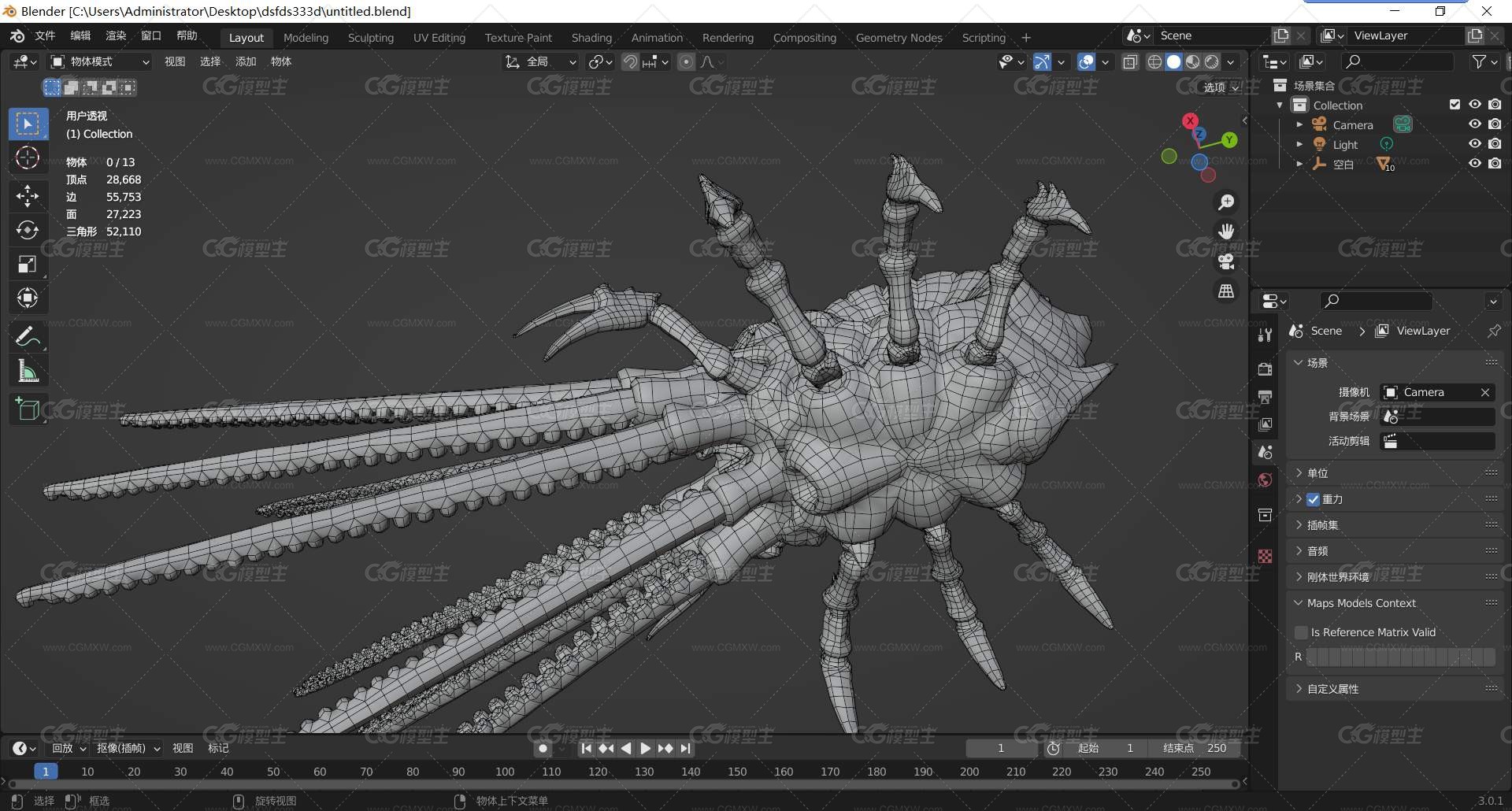
Task: Switch to the Sculpting workspace tab
Action: point(371,38)
